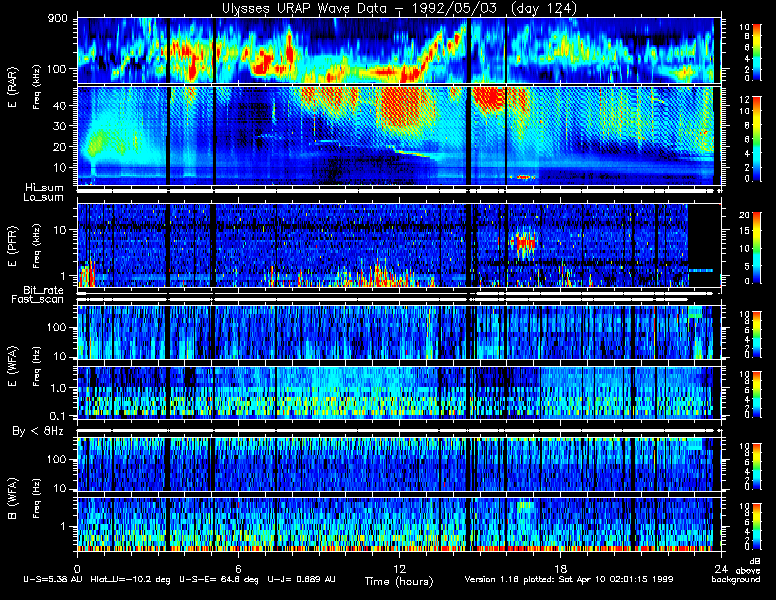Click the '18' hour tick on the time axis
This screenshot has width=776, height=600.
pyautogui.click(x=560, y=568)
